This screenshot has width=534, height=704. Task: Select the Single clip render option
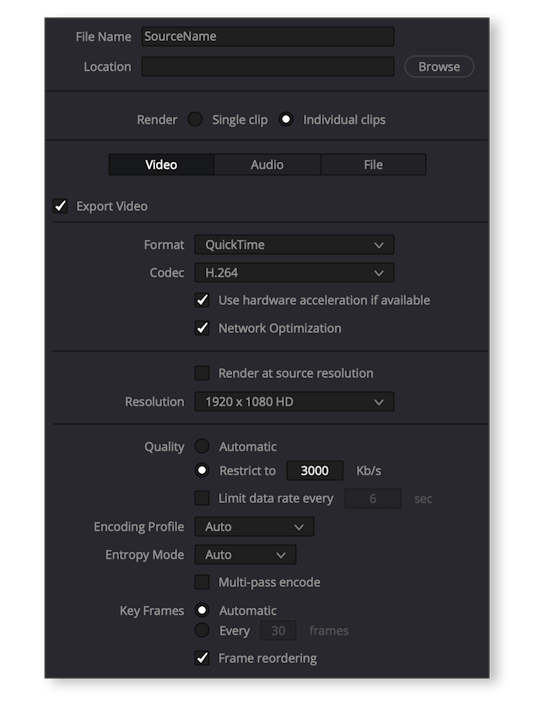(194, 119)
